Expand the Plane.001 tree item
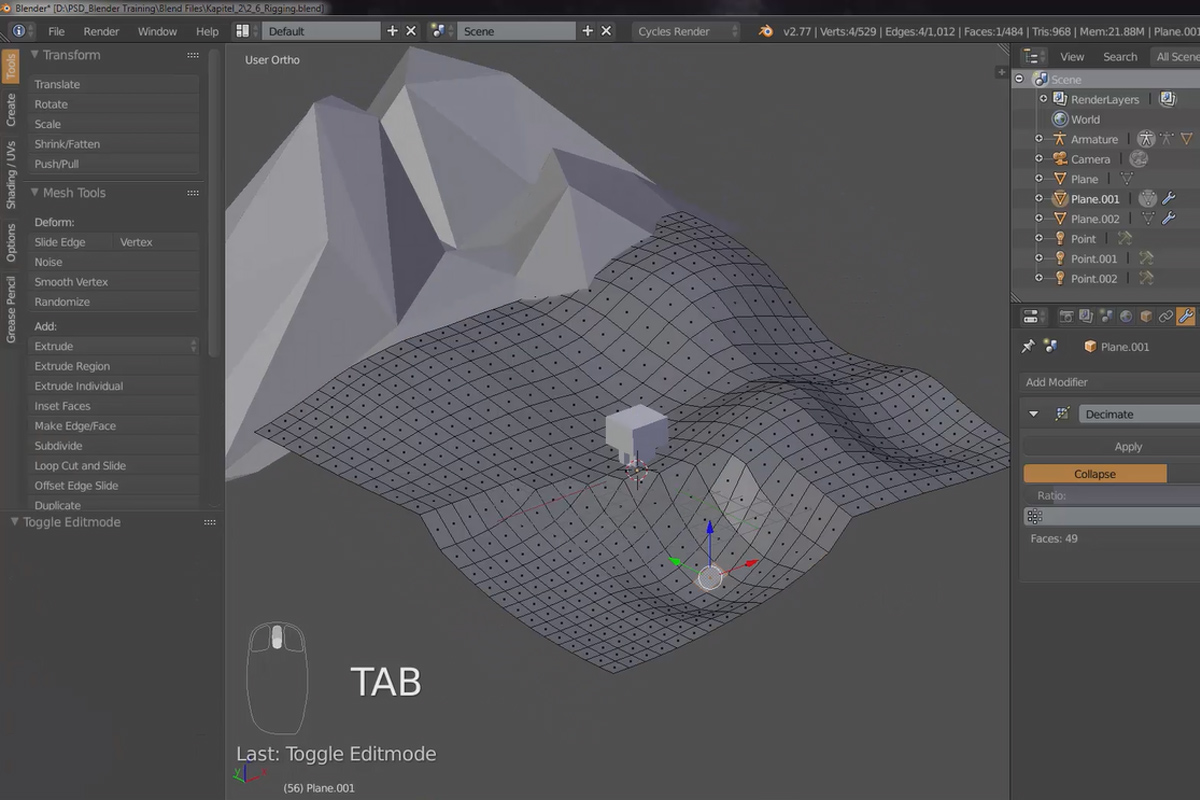 pos(1039,199)
